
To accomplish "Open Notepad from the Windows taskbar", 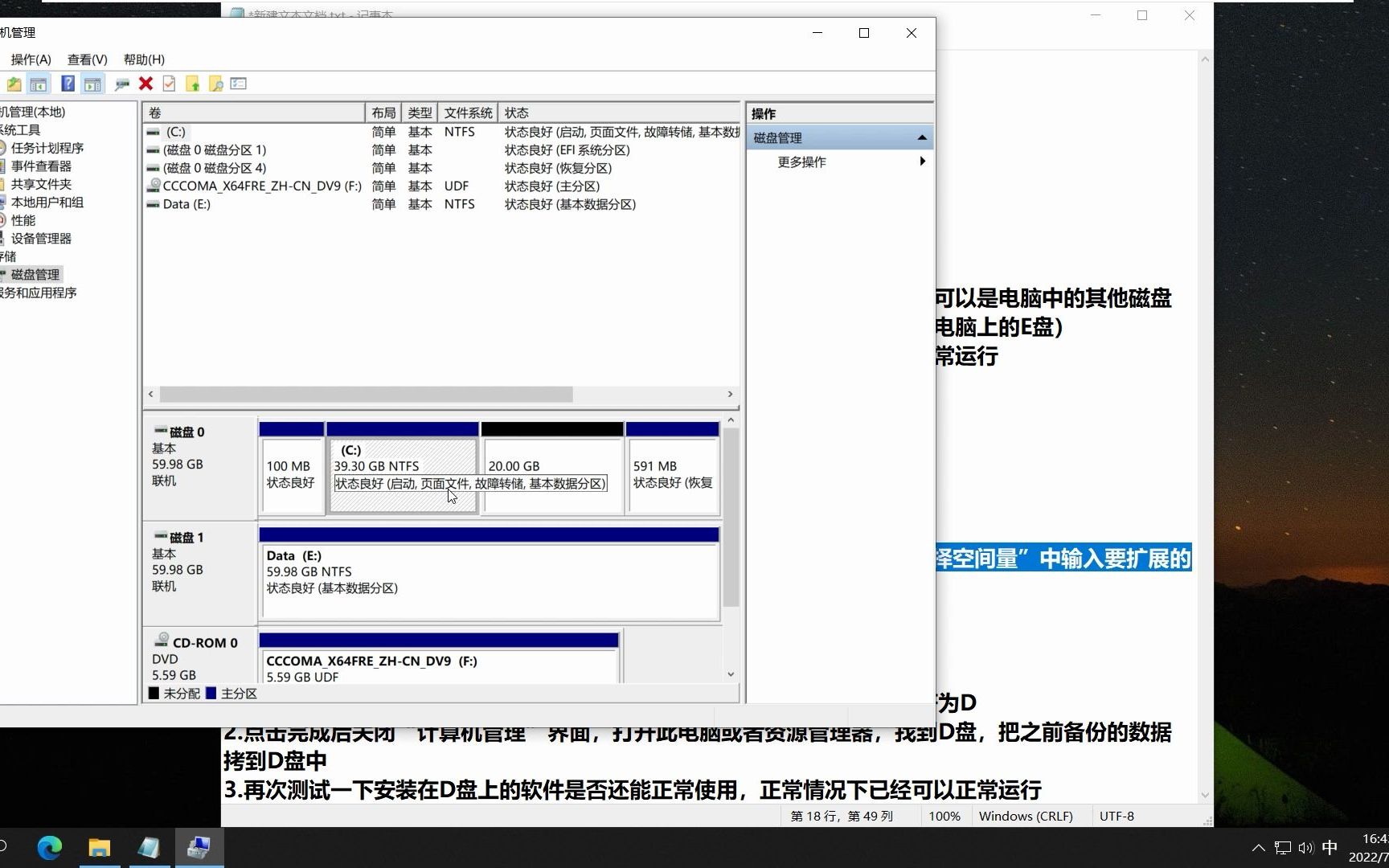I will [150, 848].
